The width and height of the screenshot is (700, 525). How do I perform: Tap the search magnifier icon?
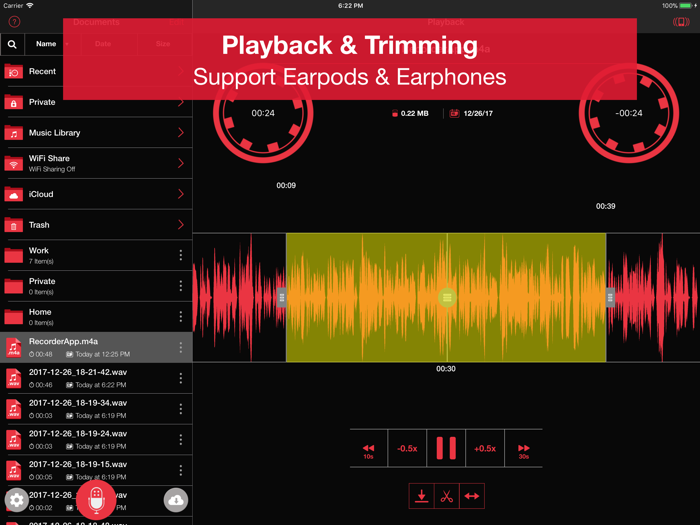[12, 44]
